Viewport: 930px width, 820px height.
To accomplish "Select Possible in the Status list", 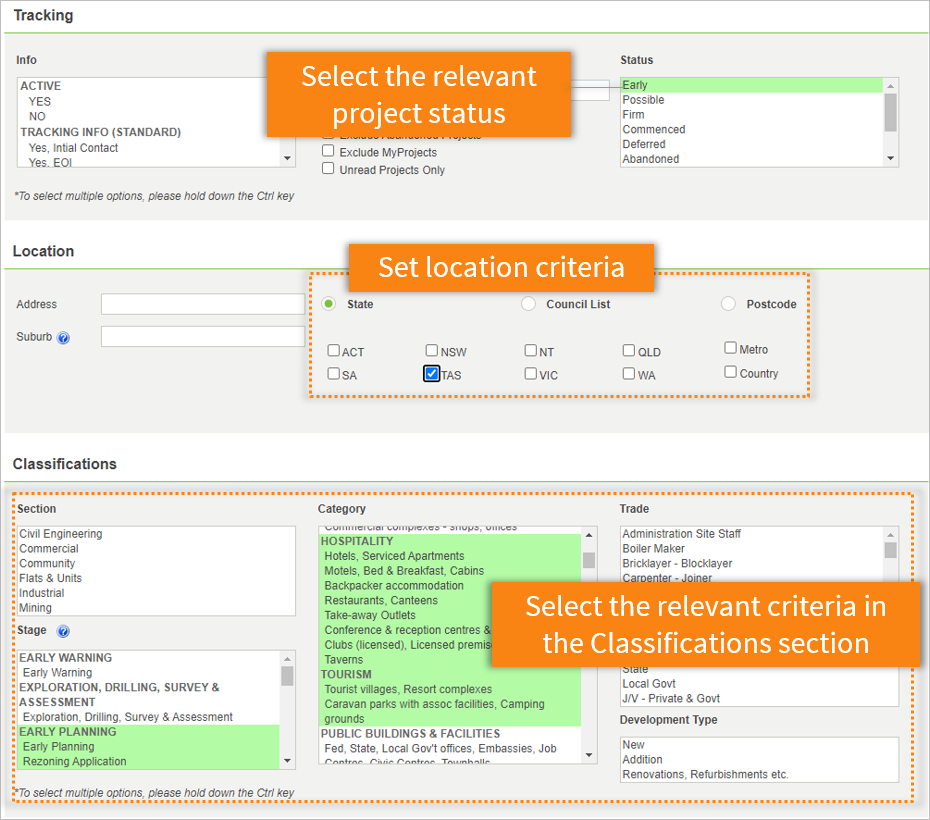I will pos(751,100).
